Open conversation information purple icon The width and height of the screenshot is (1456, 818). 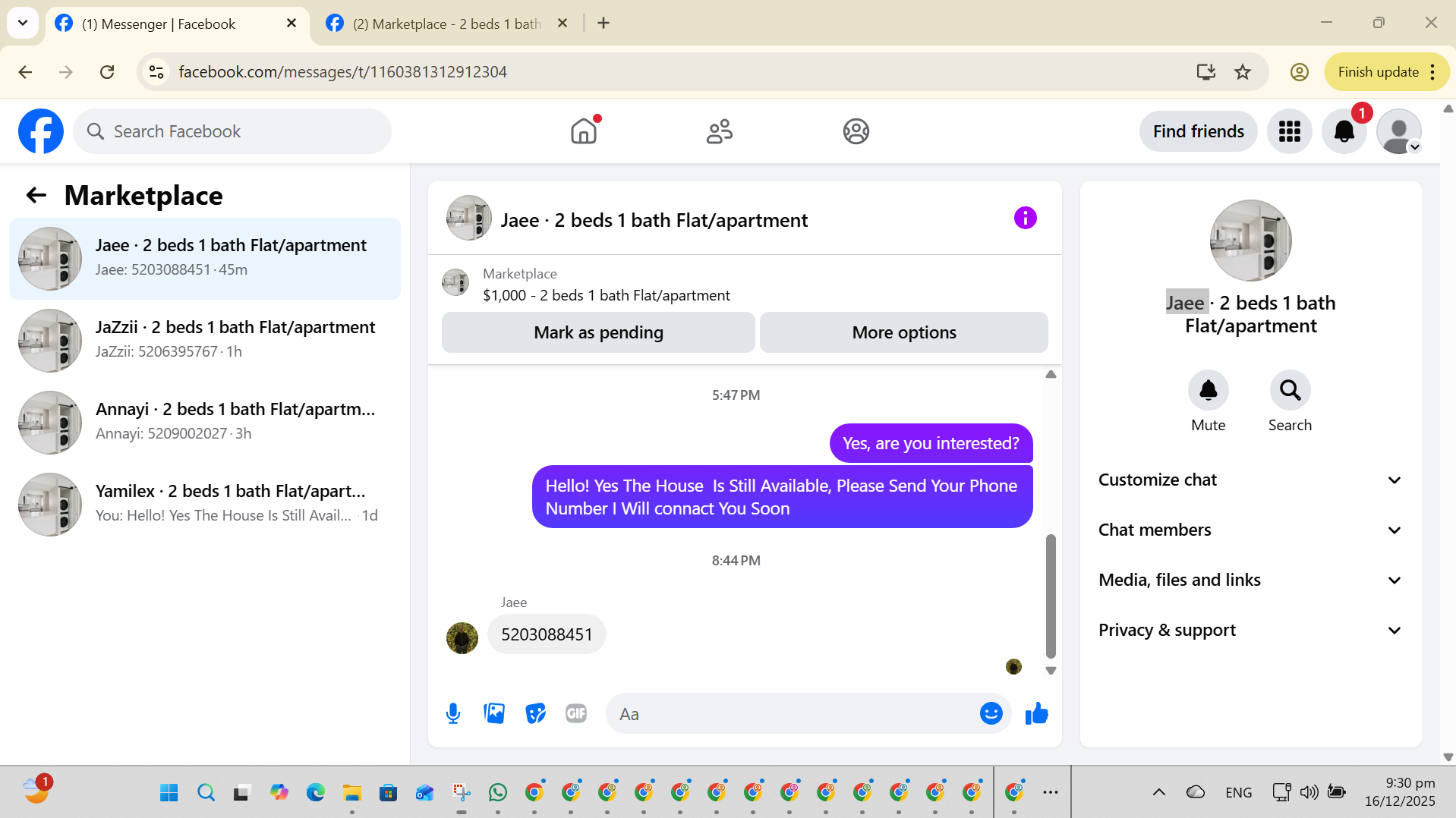point(1025,219)
